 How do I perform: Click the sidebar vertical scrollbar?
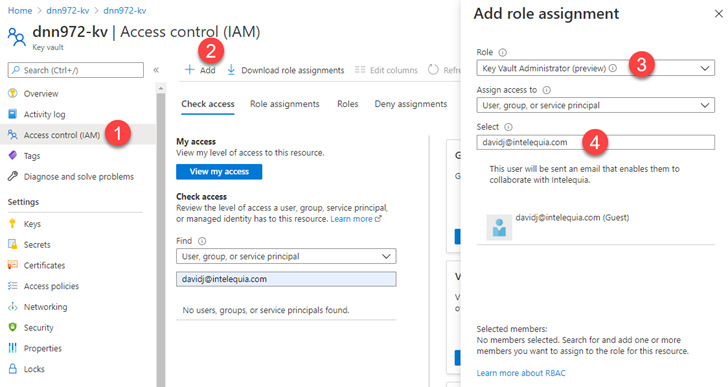161,239
